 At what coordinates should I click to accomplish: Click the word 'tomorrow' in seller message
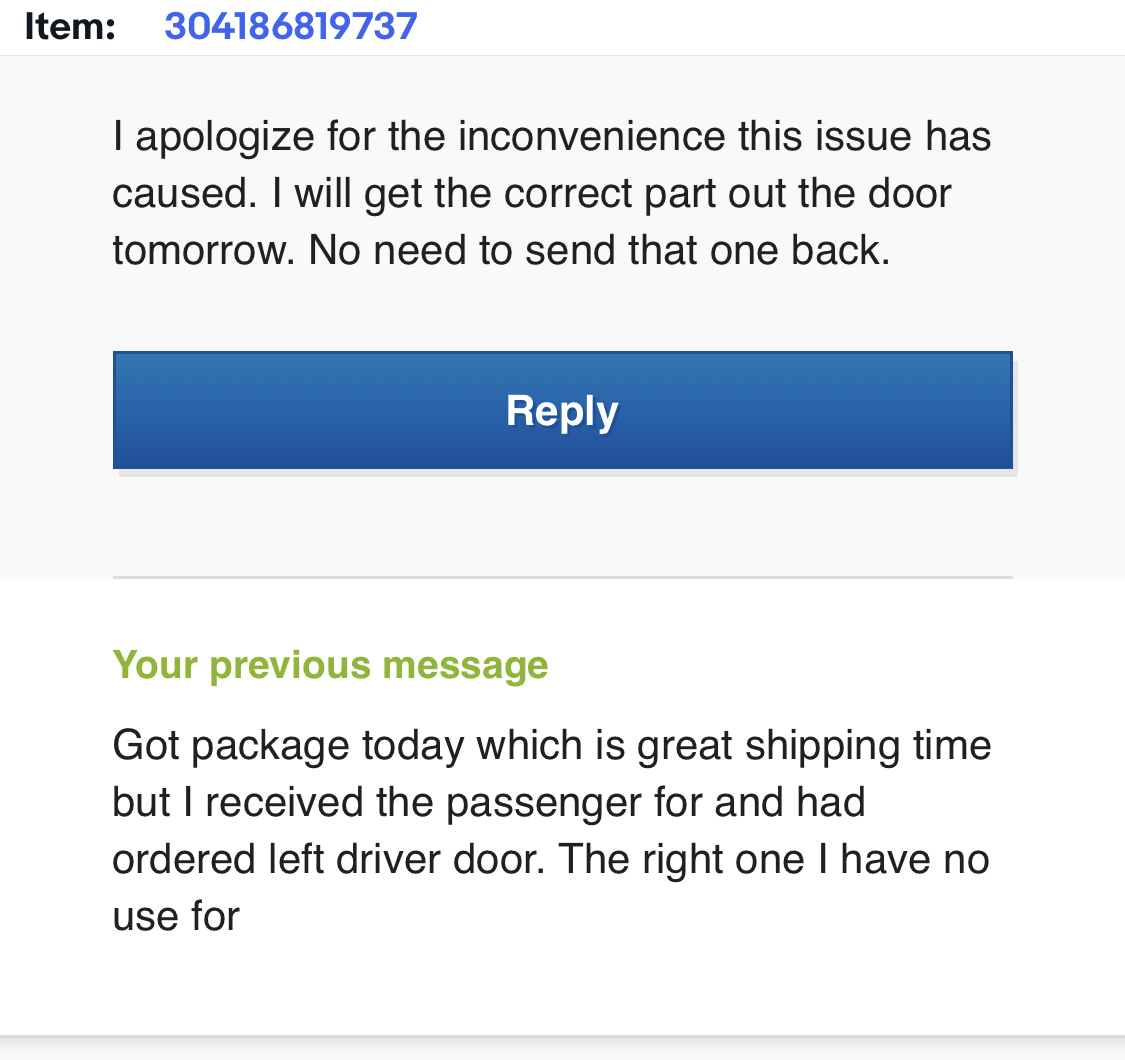tap(204, 251)
